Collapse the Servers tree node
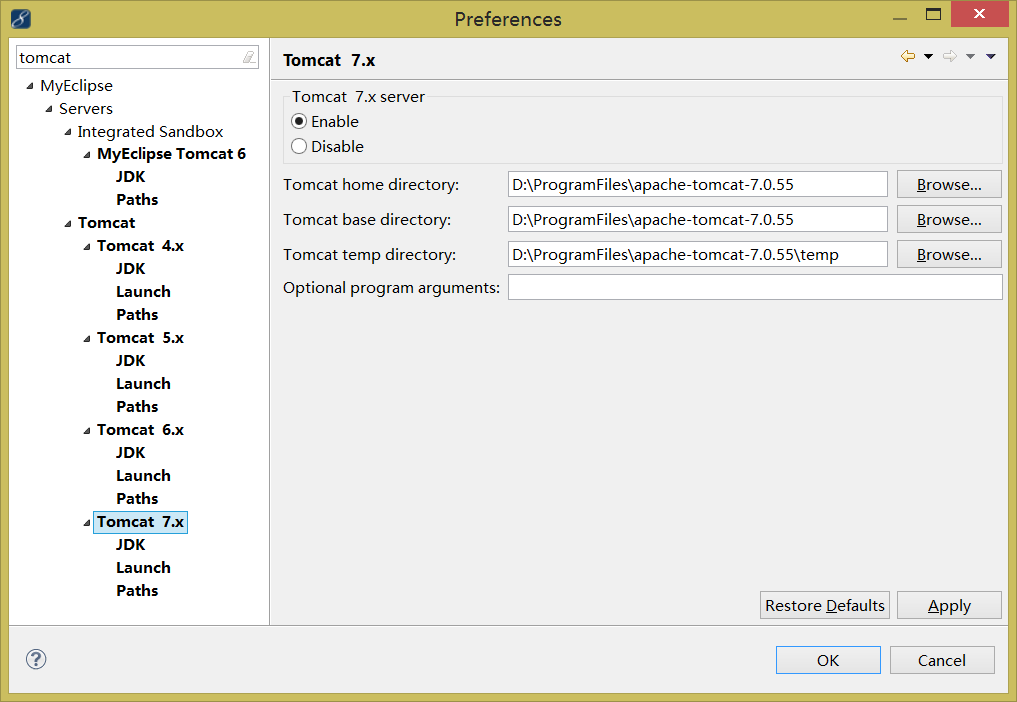This screenshot has height=702, width=1017. 49,109
